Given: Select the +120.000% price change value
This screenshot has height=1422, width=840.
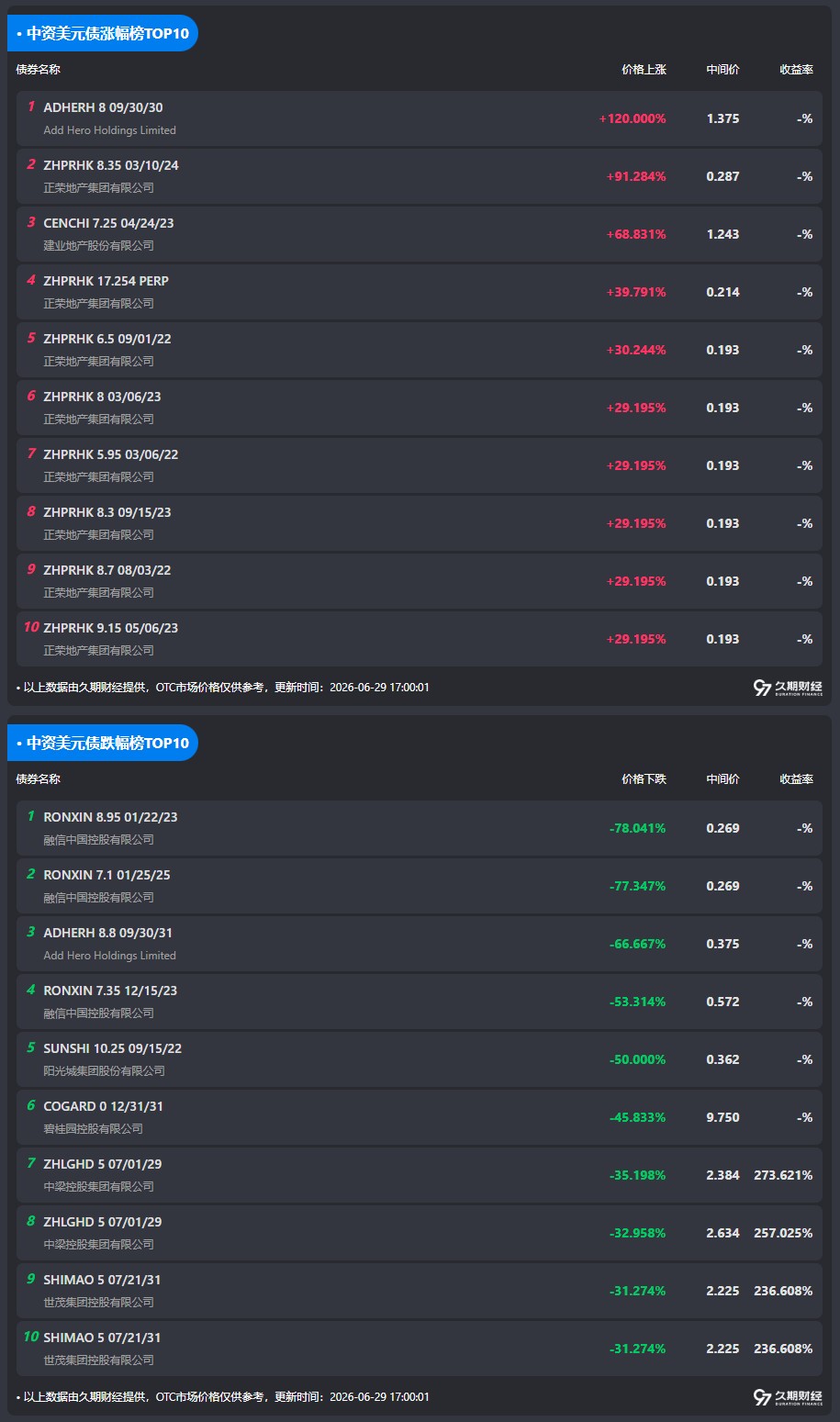Looking at the screenshot, I should coord(633,118).
